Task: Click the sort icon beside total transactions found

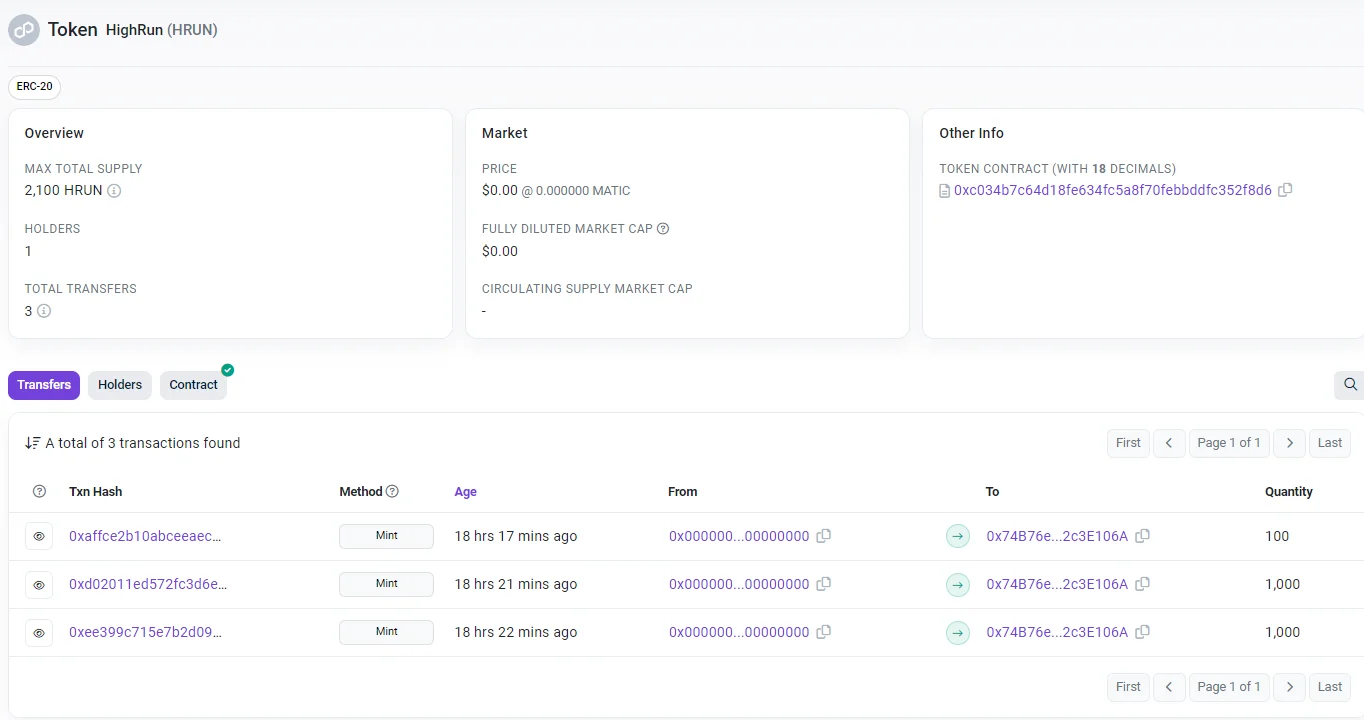Action: tap(33, 443)
